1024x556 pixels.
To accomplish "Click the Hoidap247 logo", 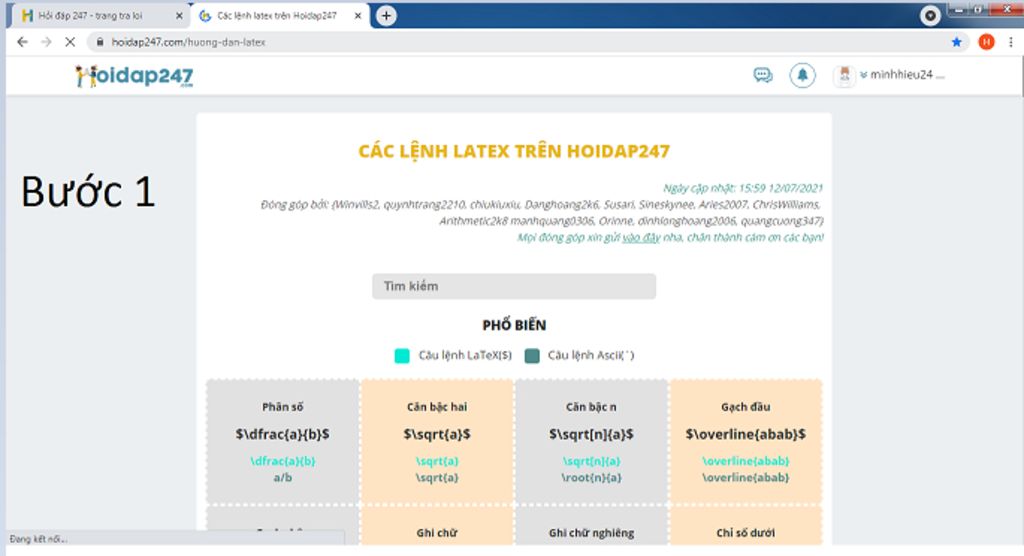I will pos(135,76).
